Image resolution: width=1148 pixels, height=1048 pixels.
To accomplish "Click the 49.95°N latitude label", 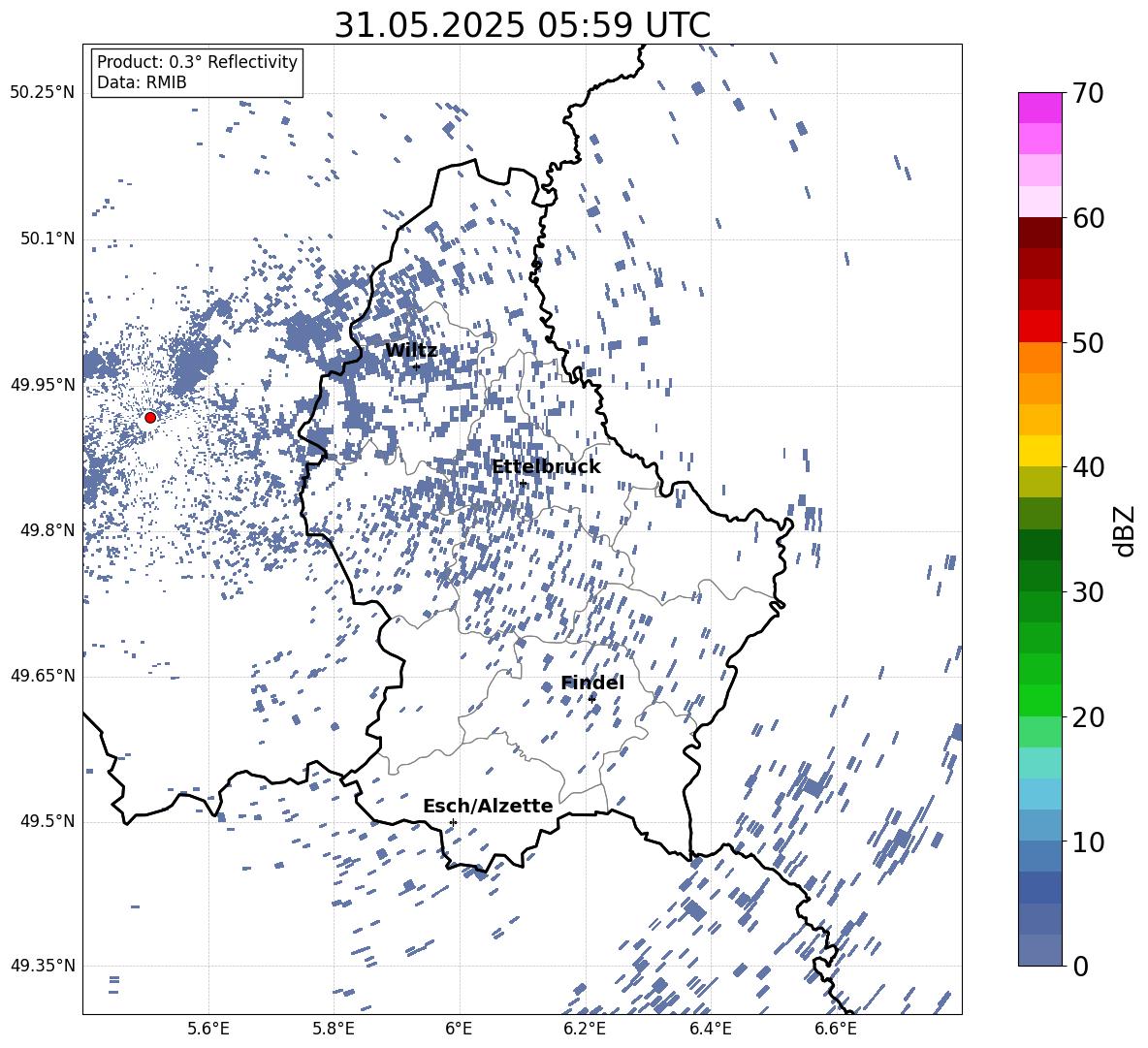I will (43, 385).
